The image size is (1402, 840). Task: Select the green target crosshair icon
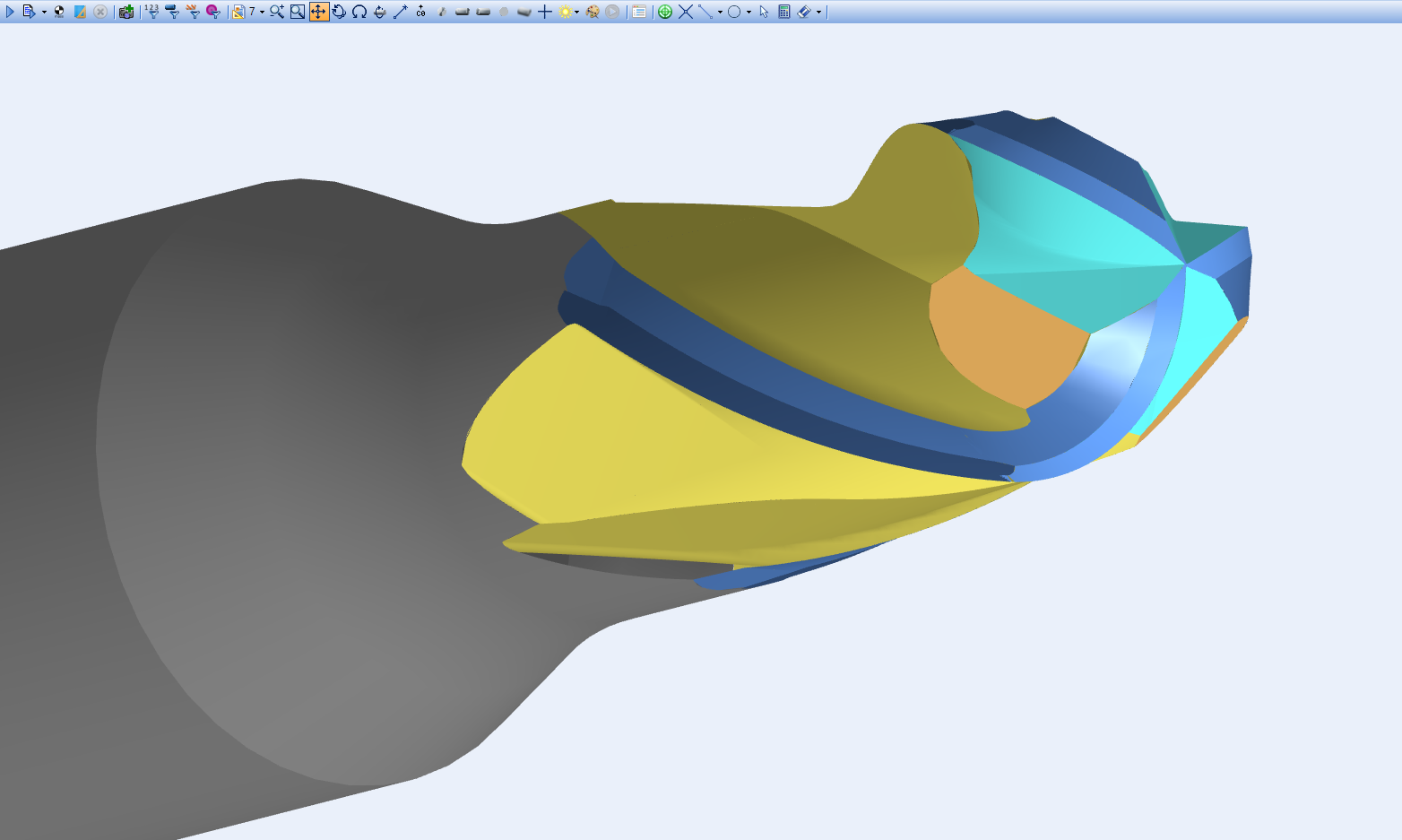click(665, 12)
